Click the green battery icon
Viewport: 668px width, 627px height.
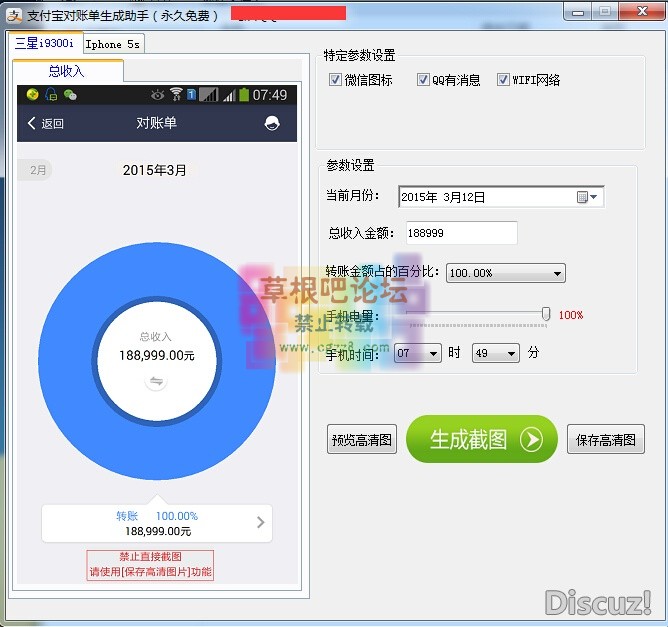click(244, 94)
